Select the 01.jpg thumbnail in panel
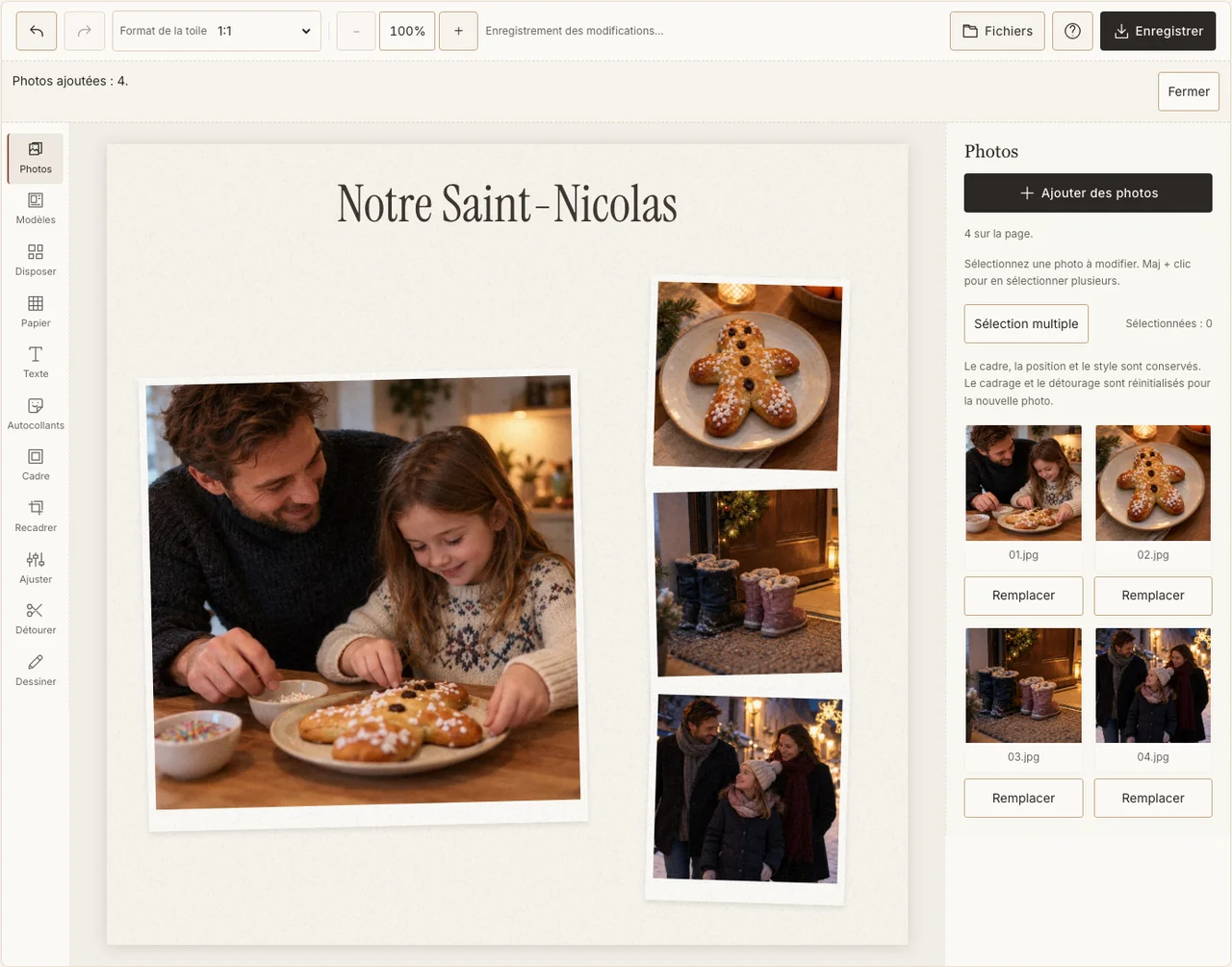The width and height of the screenshot is (1232, 967). [1023, 483]
